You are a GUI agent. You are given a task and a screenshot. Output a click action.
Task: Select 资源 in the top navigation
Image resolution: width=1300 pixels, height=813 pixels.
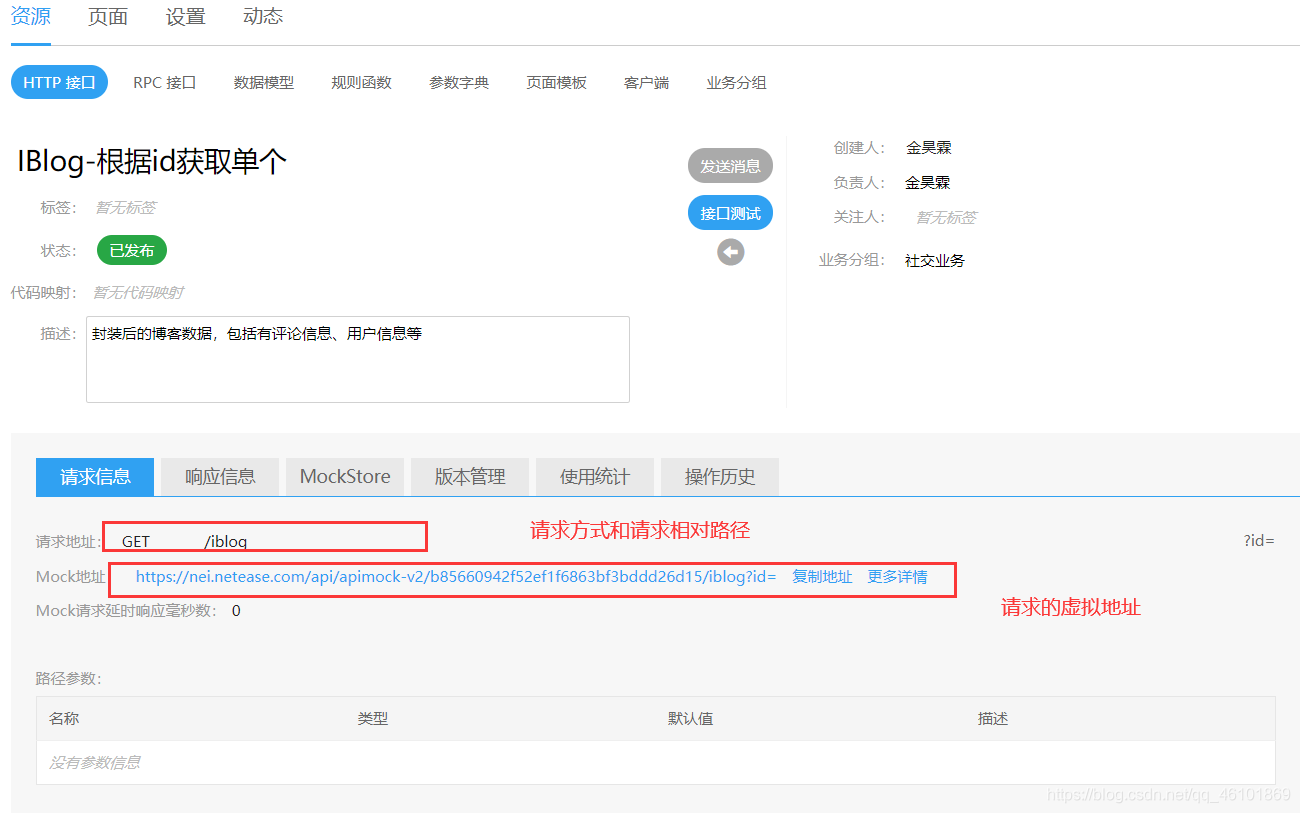(30, 16)
